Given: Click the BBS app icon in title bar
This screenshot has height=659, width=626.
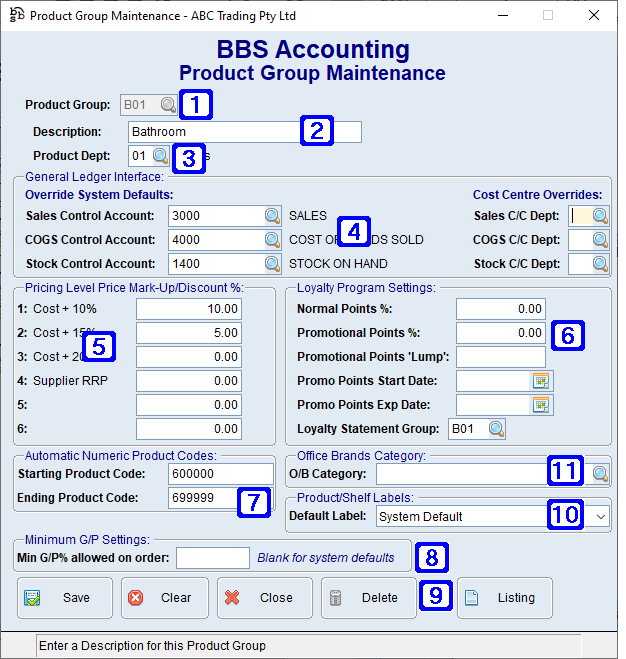Looking at the screenshot, I should 17,15.
